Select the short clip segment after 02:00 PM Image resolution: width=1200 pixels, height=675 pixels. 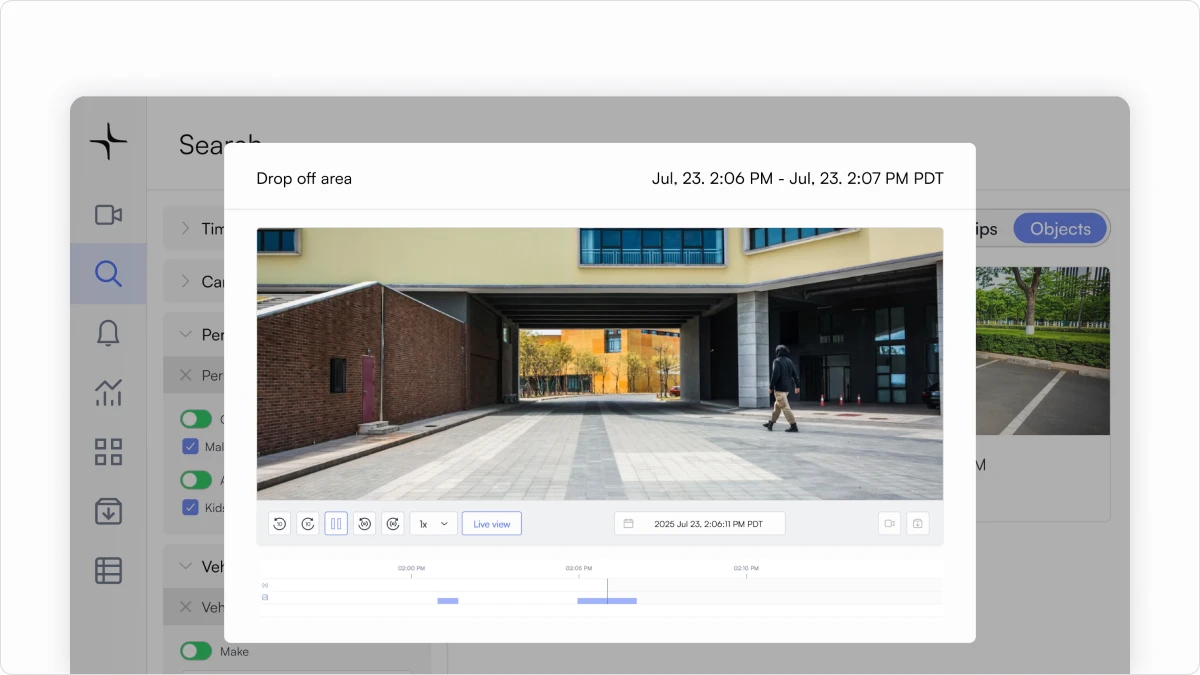pos(448,601)
